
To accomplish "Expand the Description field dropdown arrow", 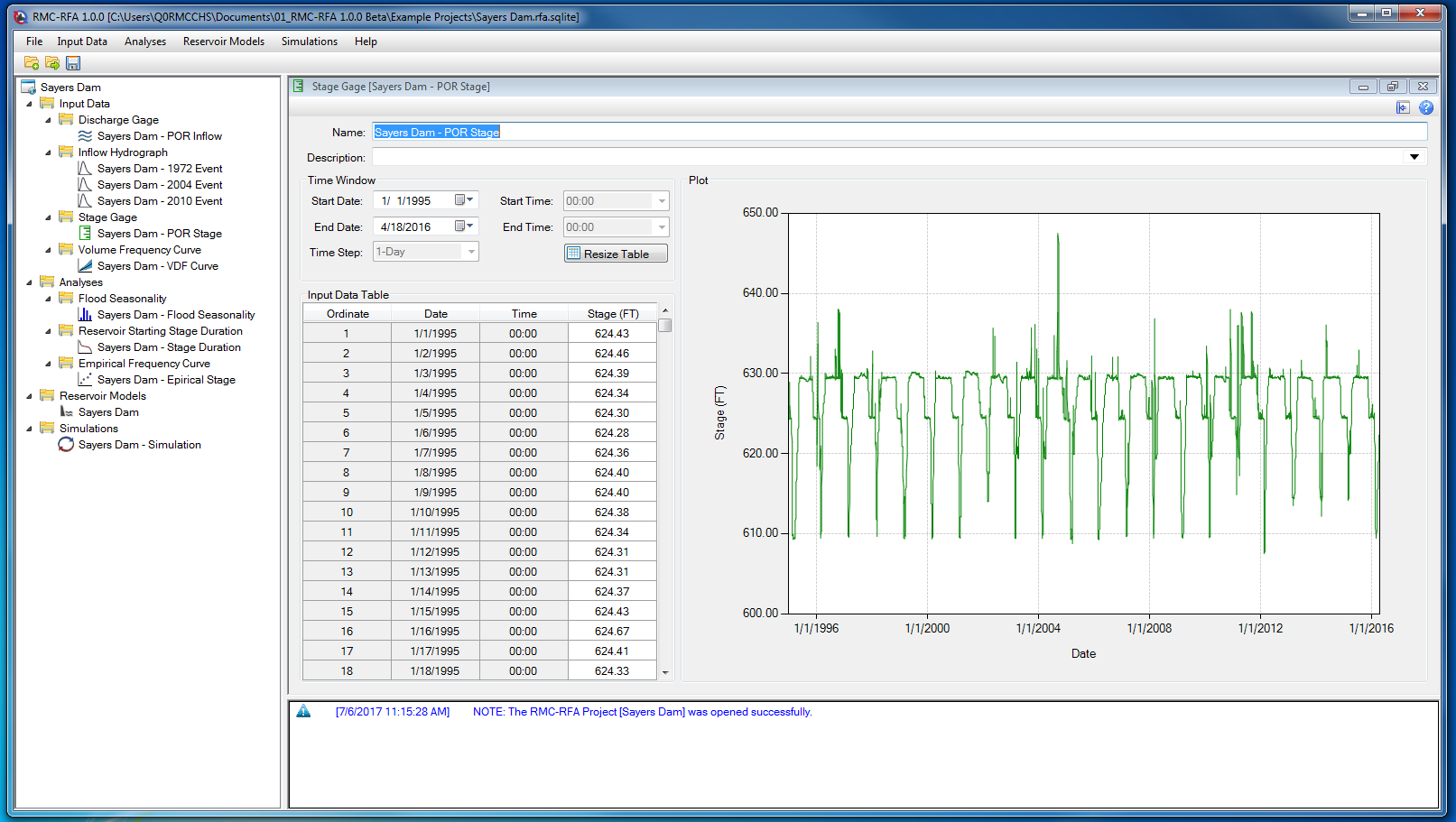I will (x=1414, y=157).
